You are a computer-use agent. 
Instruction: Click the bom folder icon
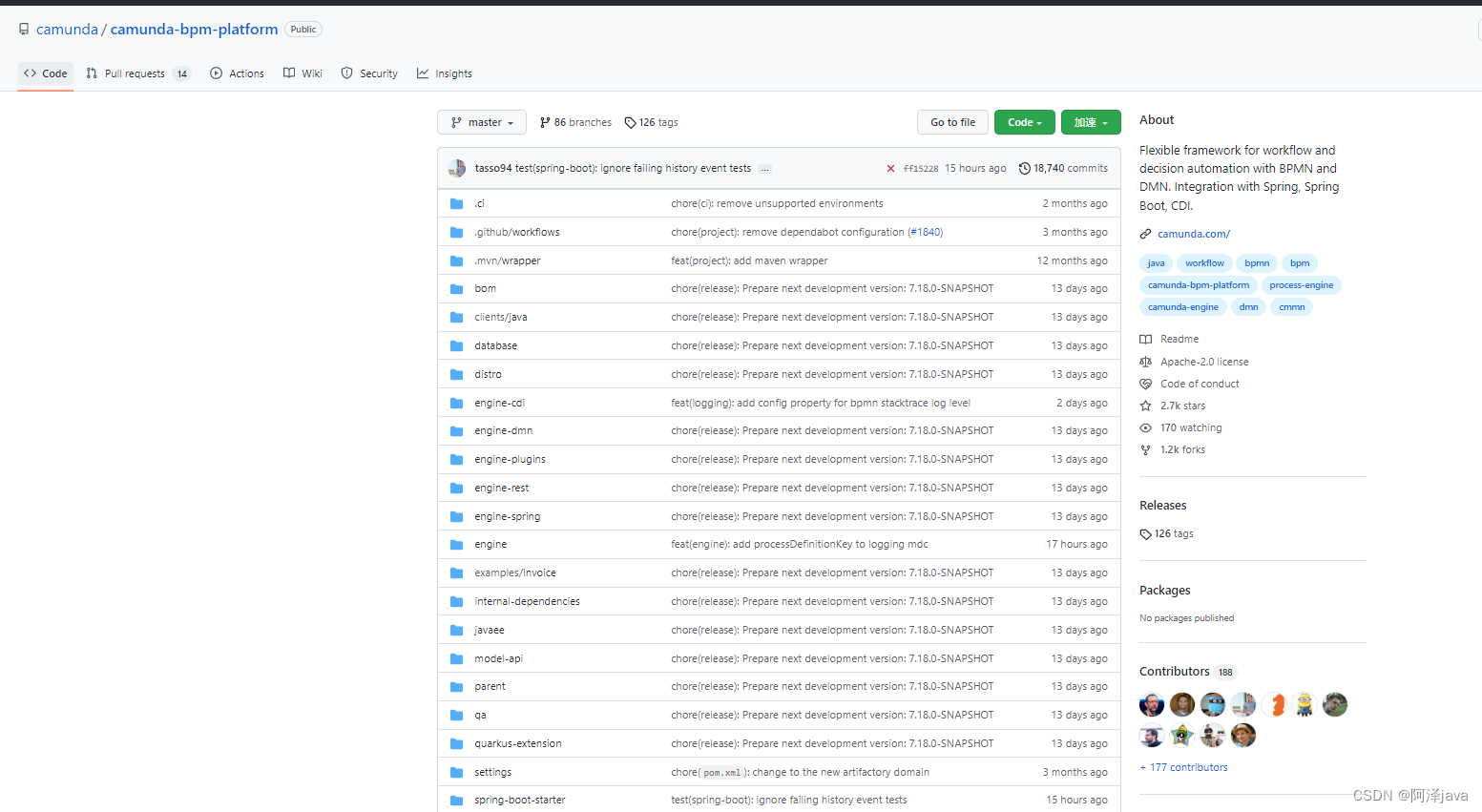pos(456,288)
